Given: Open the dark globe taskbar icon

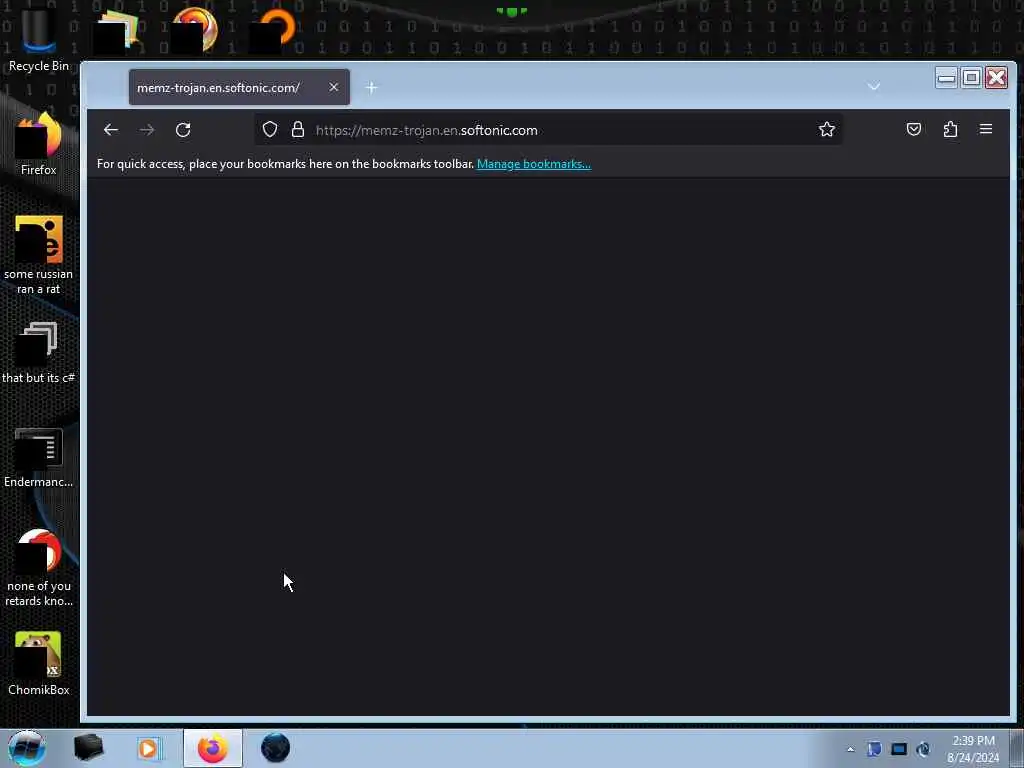Looking at the screenshot, I should click(x=276, y=748).
